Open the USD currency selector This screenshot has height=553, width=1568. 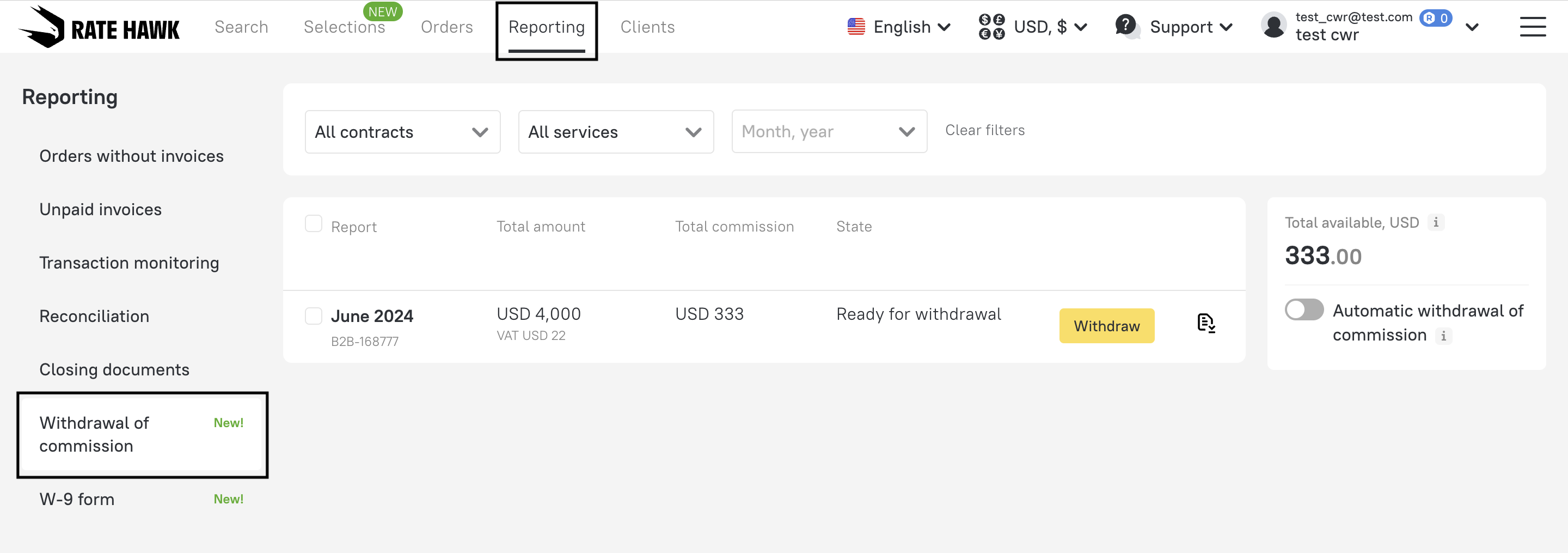click(x=1033, y=27)
